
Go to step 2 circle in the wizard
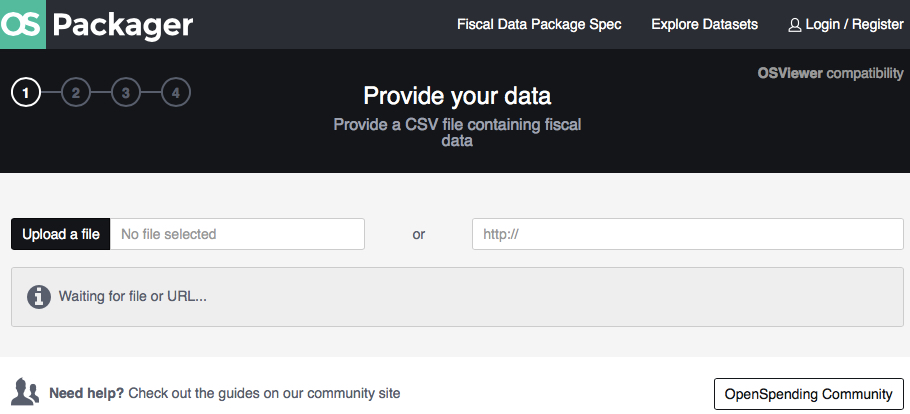(x=76, y=92)
